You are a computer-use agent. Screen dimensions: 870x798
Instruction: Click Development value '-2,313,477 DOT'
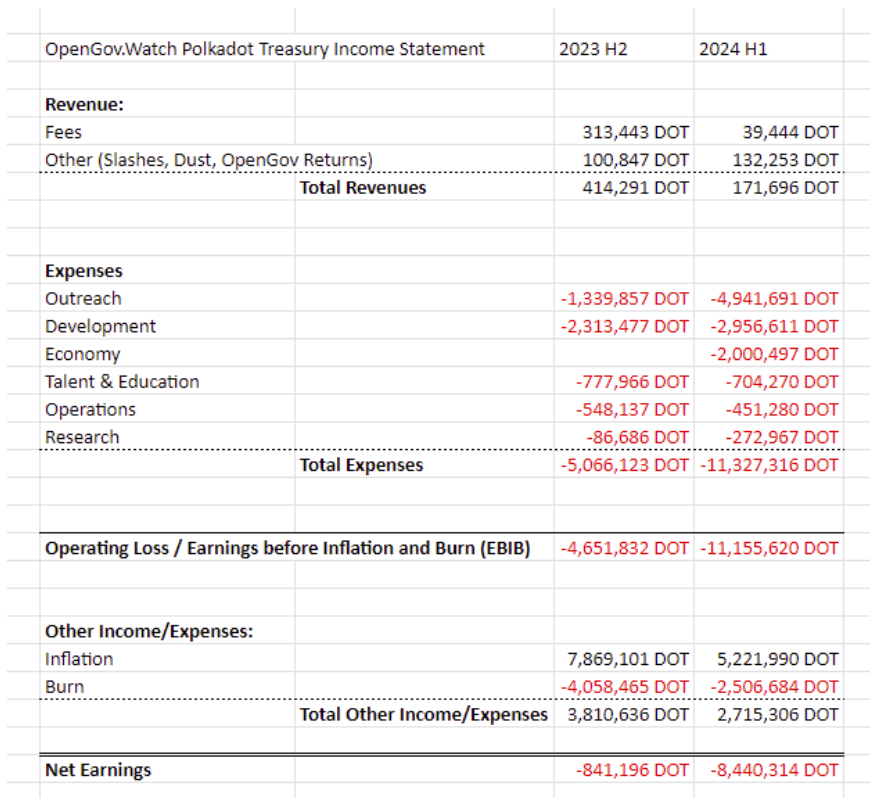coord(625,326)
